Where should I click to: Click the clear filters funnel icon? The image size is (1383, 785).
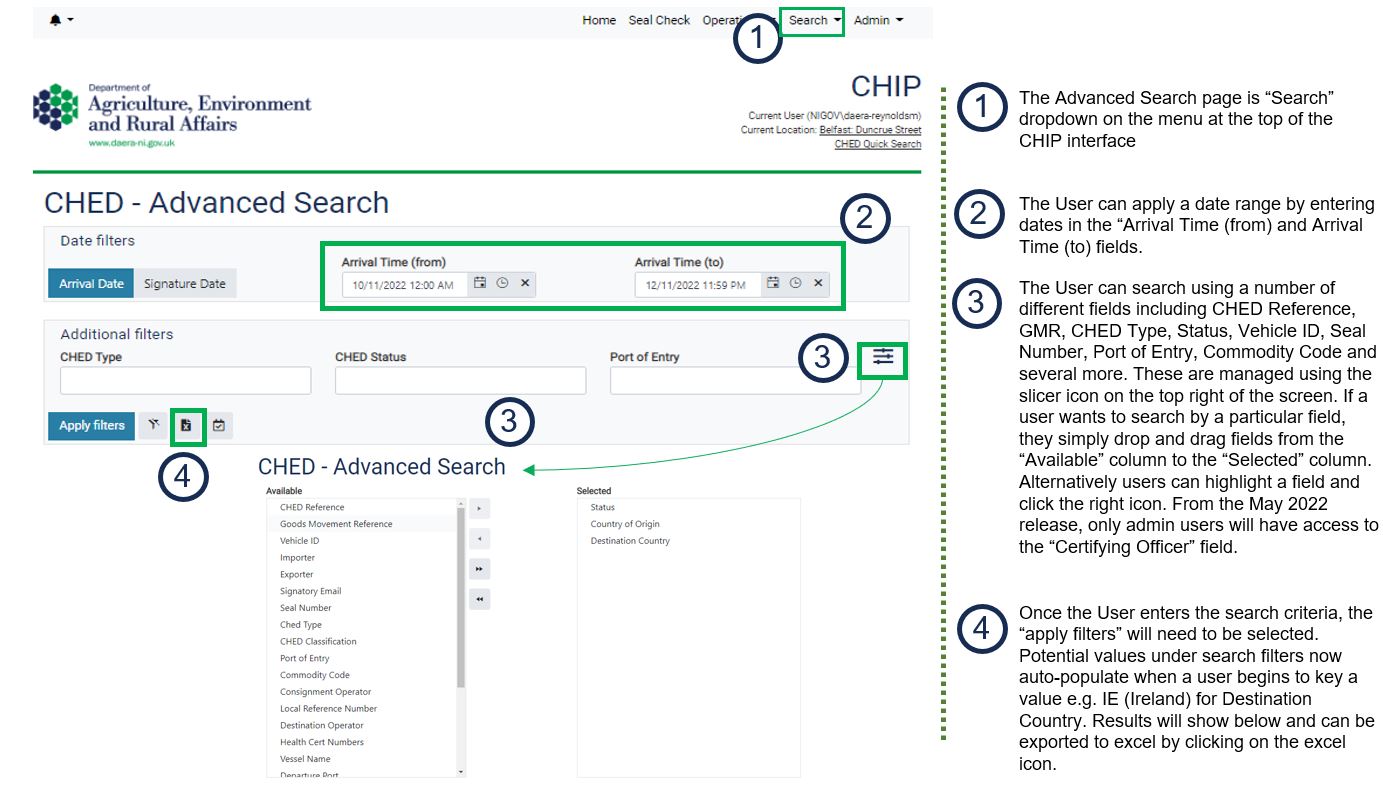153,426
